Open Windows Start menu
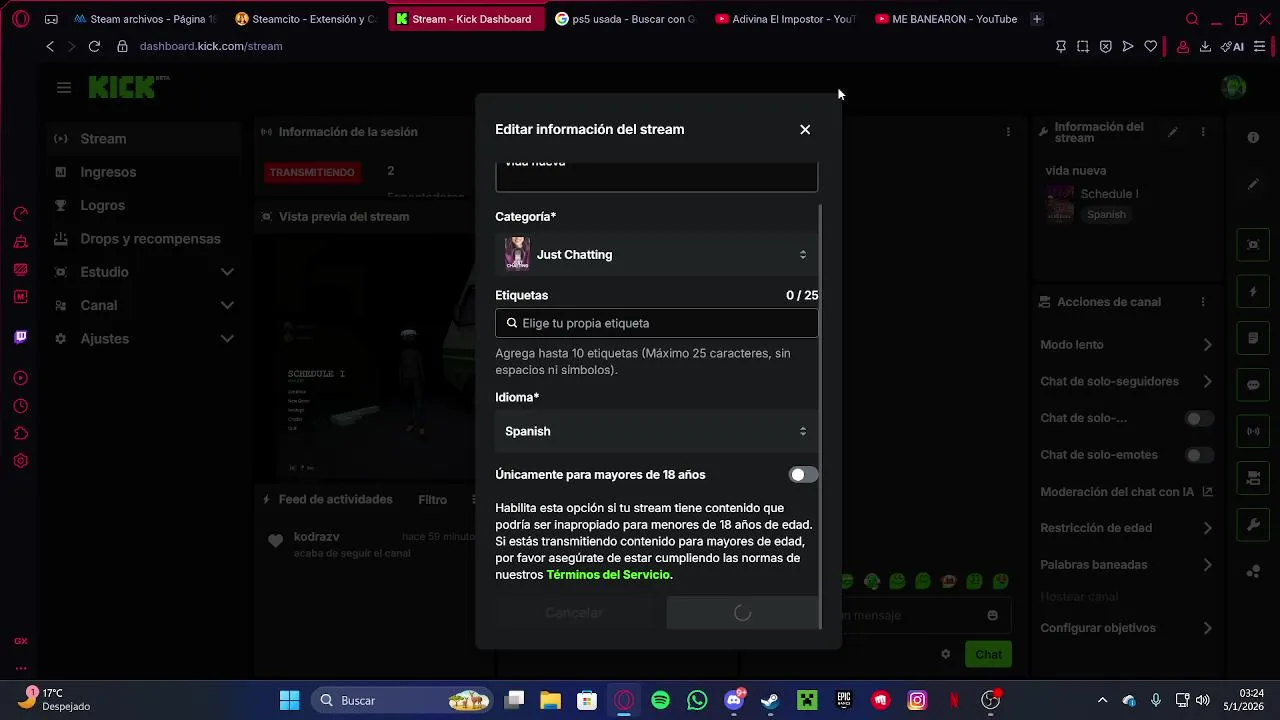The height and width of the screenshot is (720, 1280). click(289, 700)
